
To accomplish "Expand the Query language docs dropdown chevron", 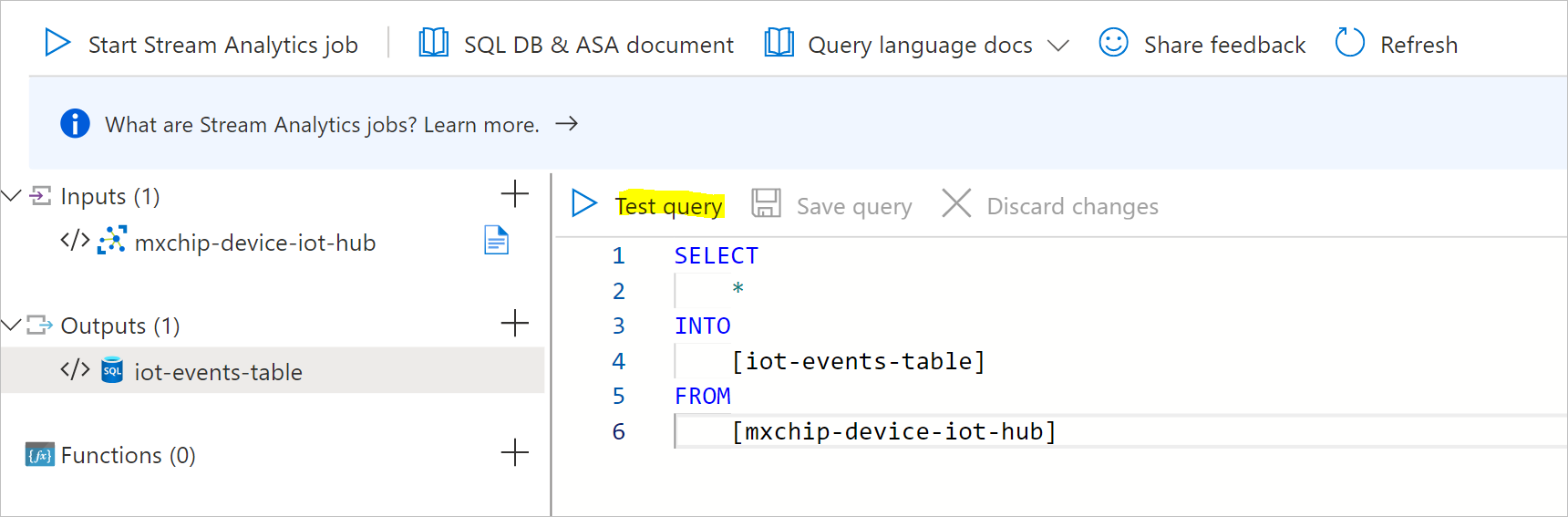I will click(1057, 46).
